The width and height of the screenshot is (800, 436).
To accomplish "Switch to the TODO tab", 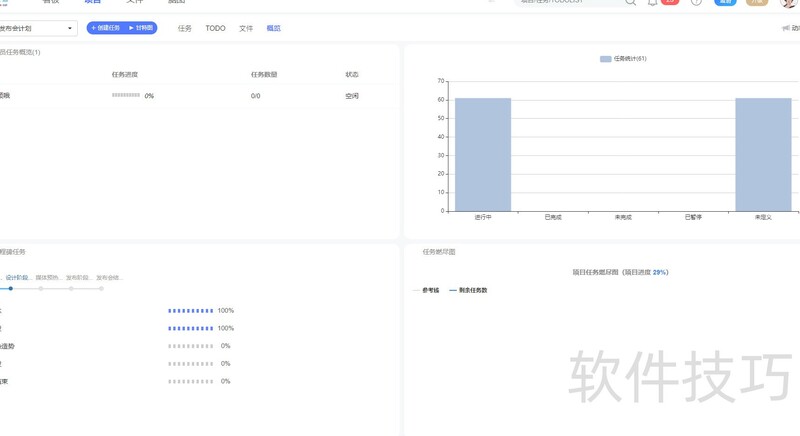I will coord(215,28).
